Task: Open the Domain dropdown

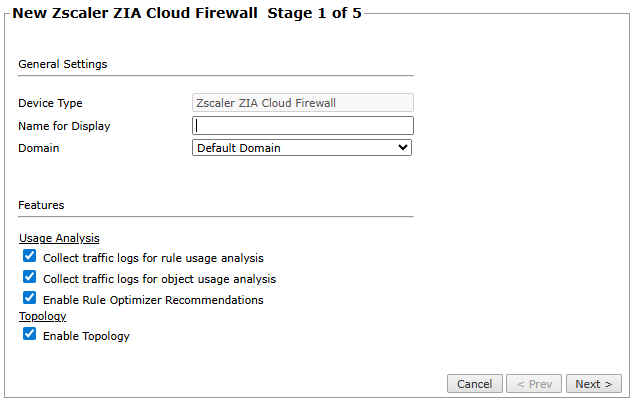Action: [300, 148]
